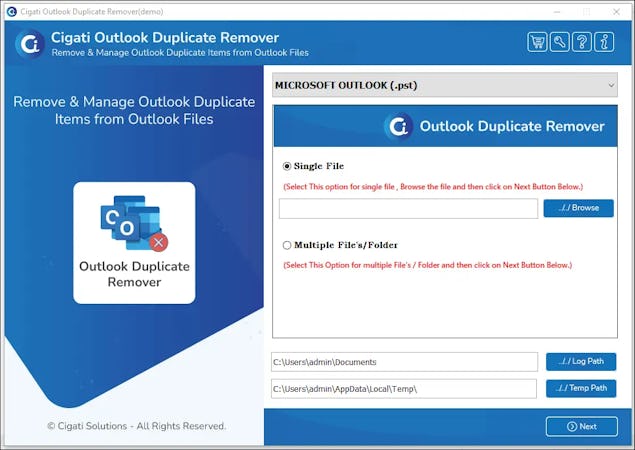The image size is (635, 450).
Task: Expand the MICROSOFT OUTLOOK (.pst) dropdown
Action: click(445, 85)
